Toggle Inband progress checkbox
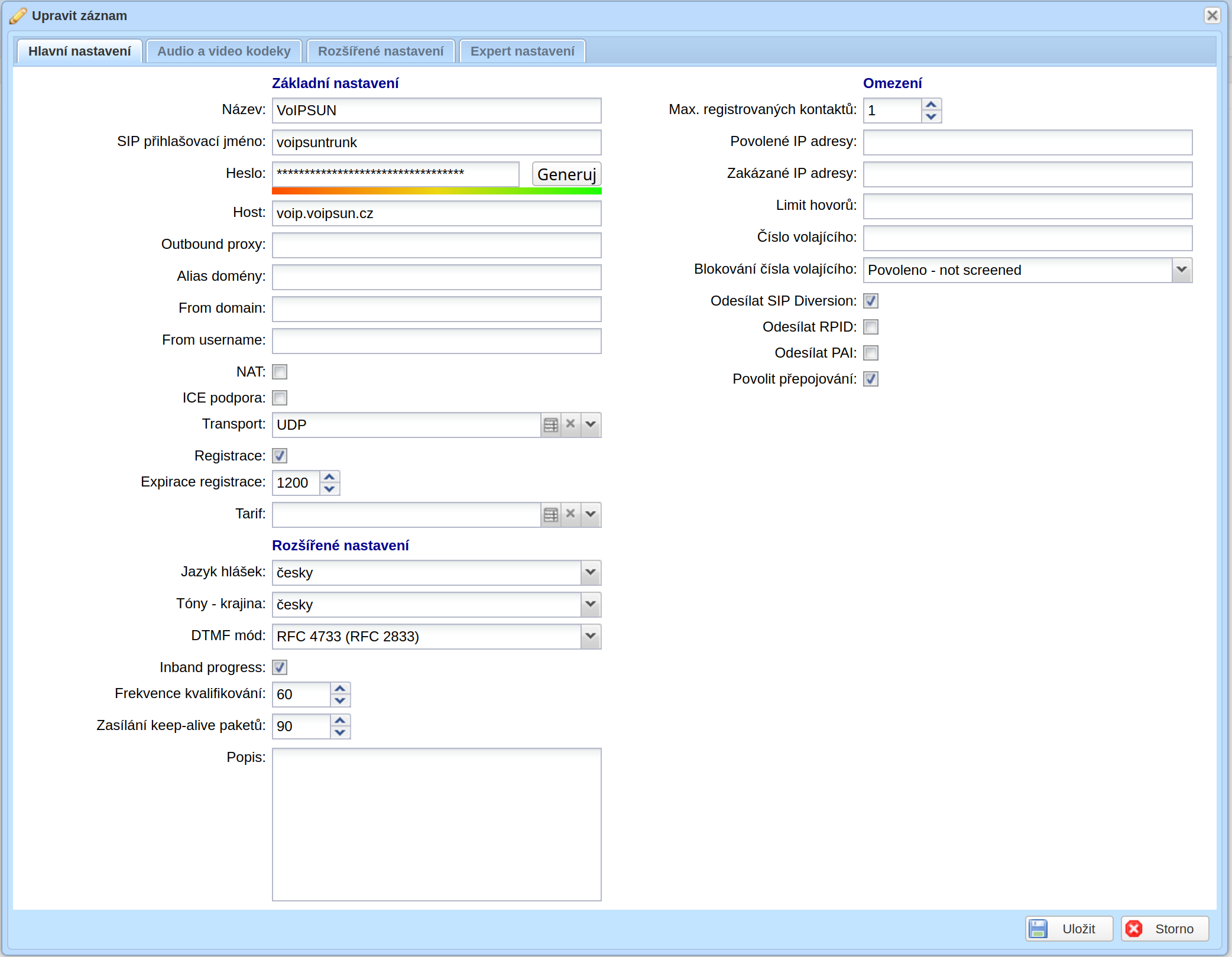Screen dimensions: 1232x957 tap(280, 667)
